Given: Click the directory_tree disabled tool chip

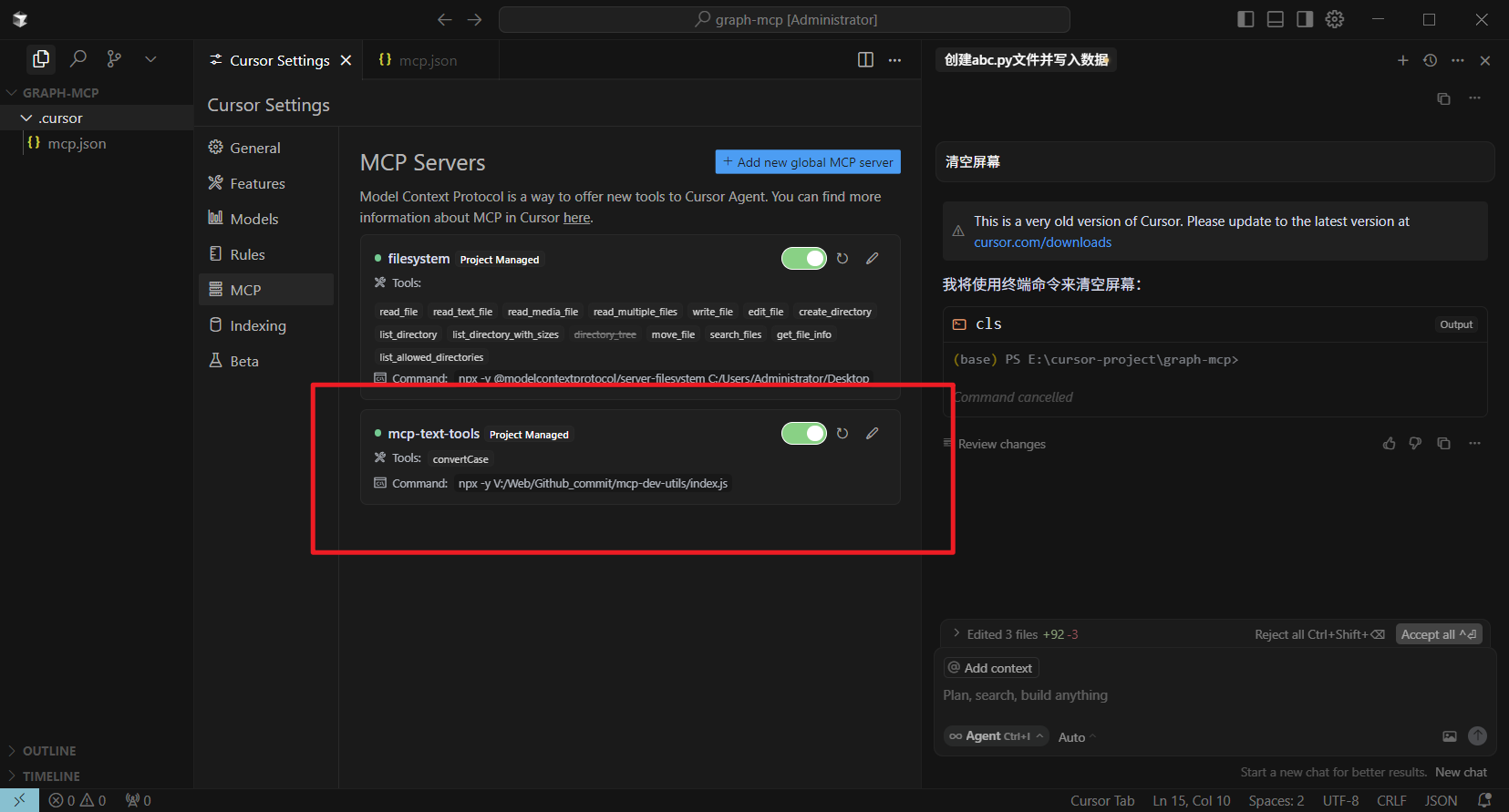Looking at the screenshot, I should point(605,334).
